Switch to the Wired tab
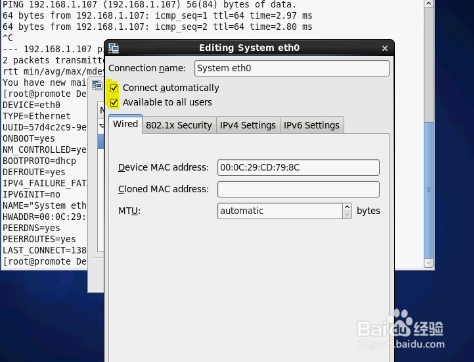 pyautogui.click(x=125, y=124)
